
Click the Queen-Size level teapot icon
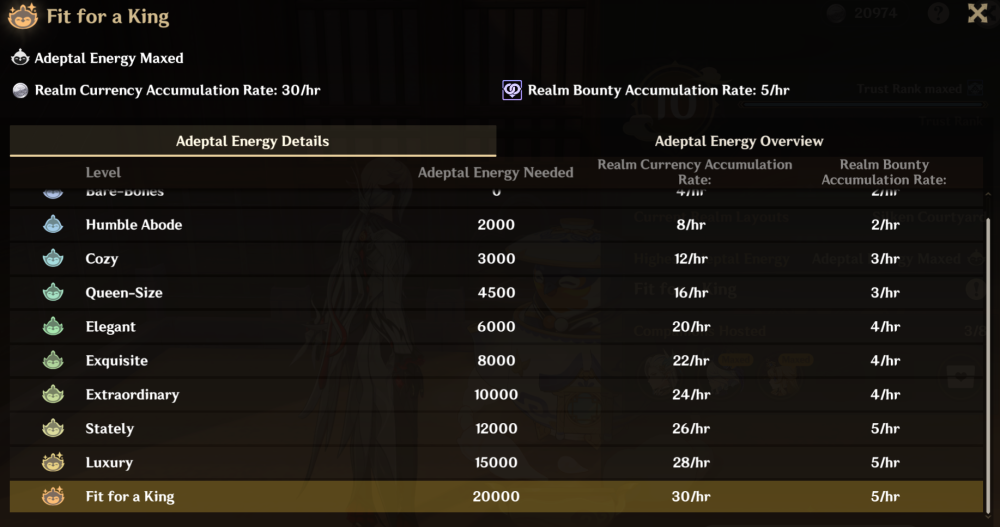[x=53, y=293]
